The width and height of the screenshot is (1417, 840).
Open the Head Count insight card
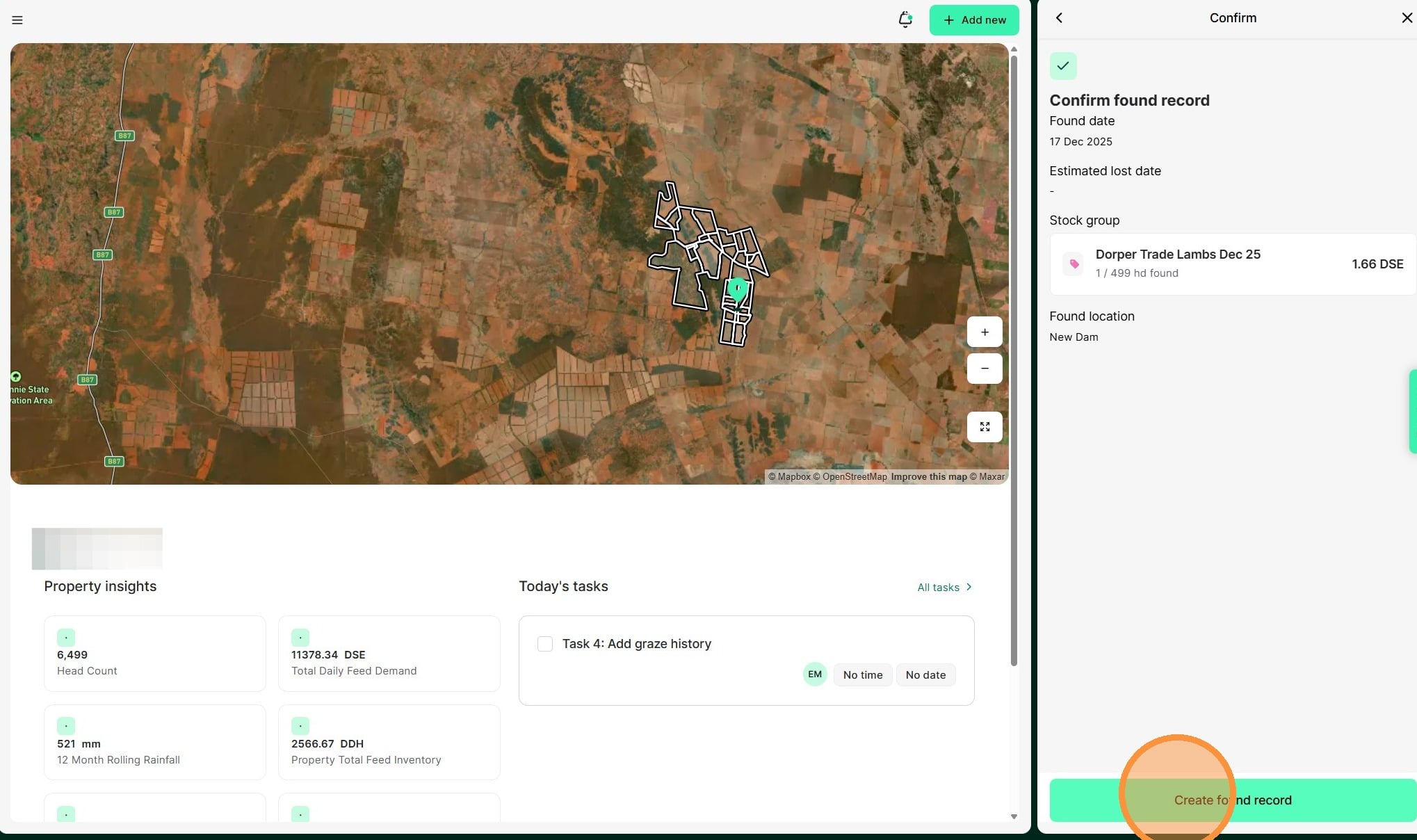[x=154, y=654]
